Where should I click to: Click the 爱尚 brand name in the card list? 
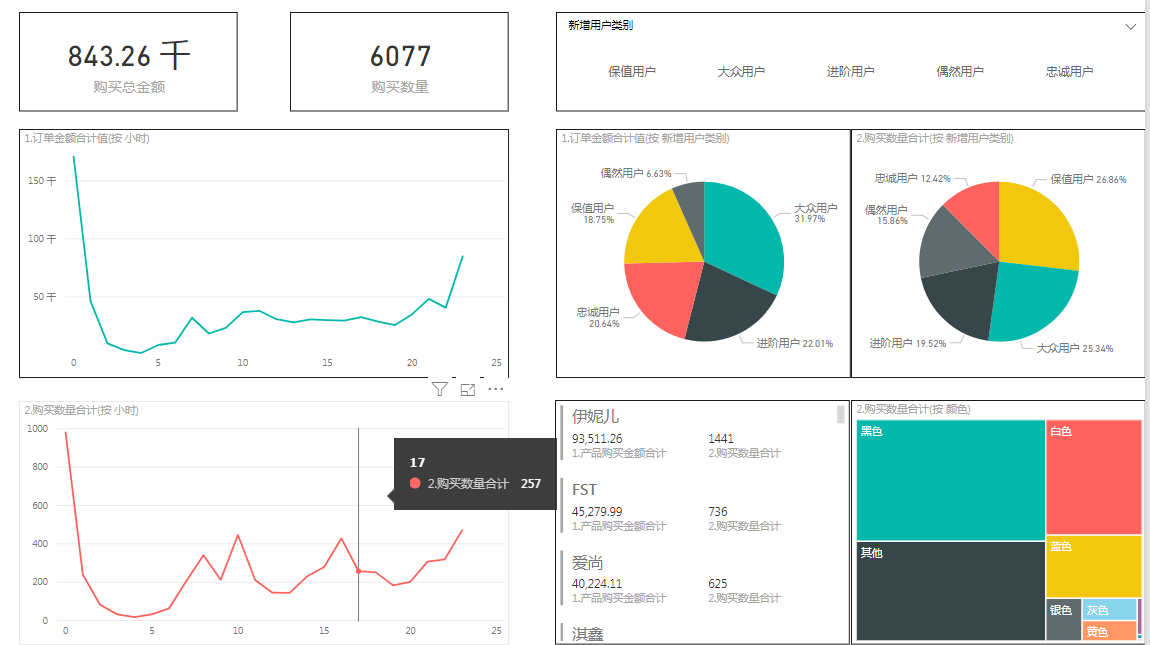[587, 563]
